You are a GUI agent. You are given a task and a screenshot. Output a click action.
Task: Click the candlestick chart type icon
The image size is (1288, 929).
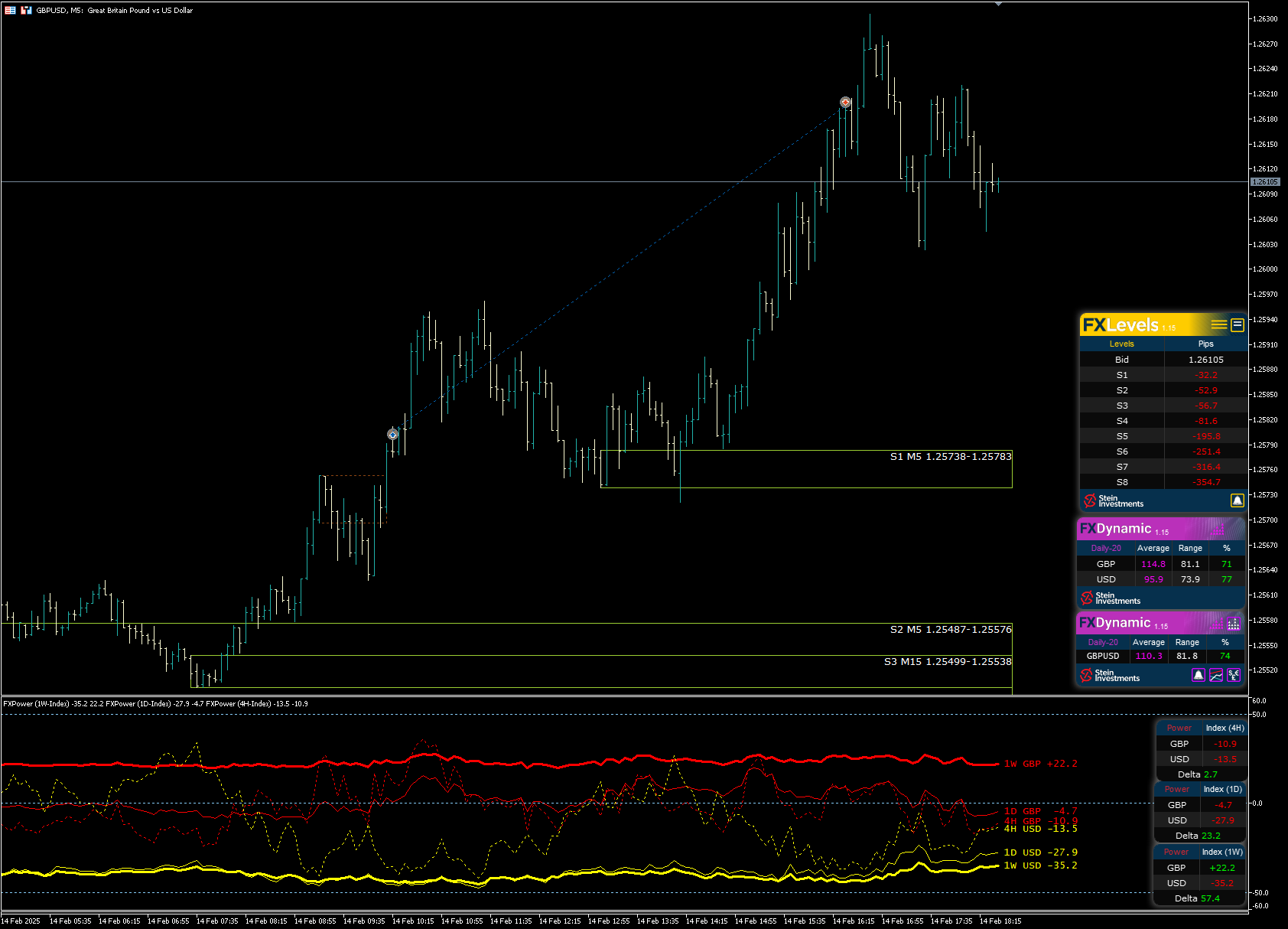coord(26,10)
